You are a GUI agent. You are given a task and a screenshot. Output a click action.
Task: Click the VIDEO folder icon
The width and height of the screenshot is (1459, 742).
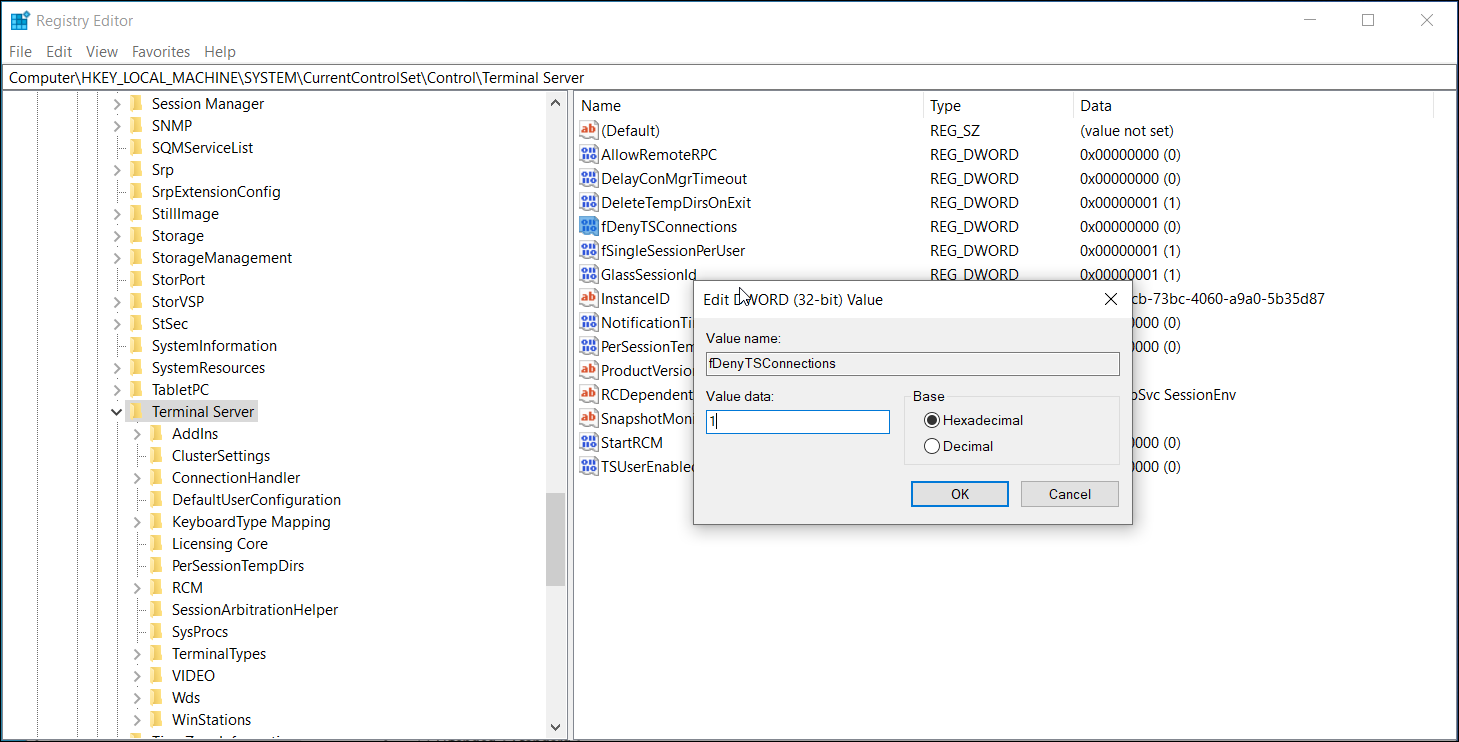coord(156,676)
